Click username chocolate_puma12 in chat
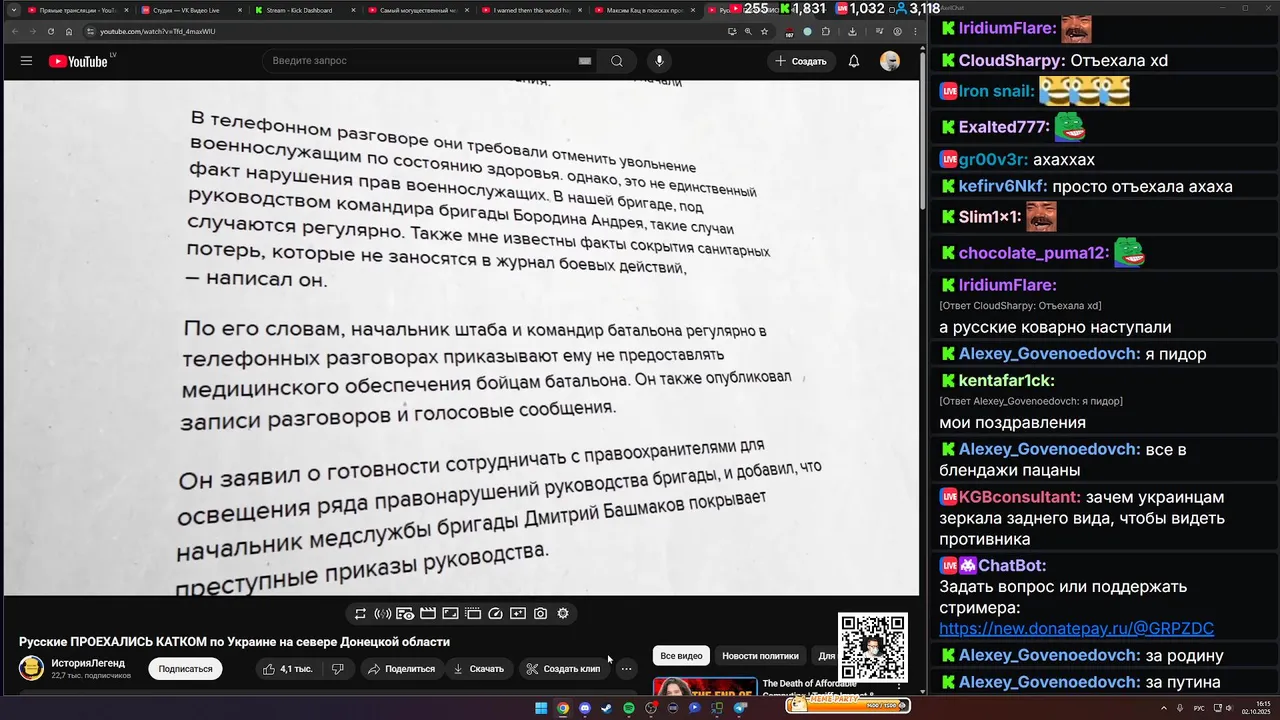This screenshot has width=1280, height=720. tap(1034, 254)
